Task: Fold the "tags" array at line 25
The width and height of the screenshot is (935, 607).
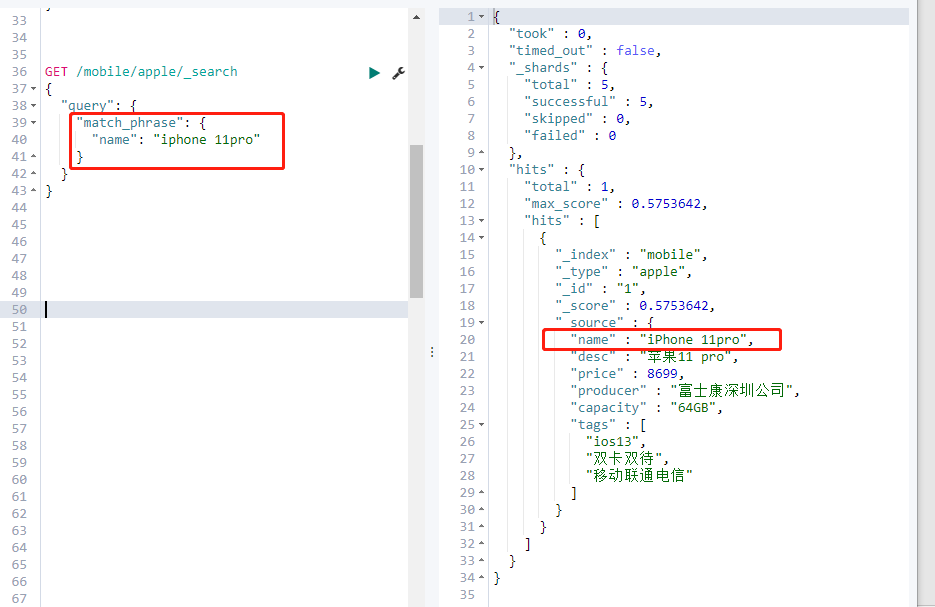Action: 482,425
